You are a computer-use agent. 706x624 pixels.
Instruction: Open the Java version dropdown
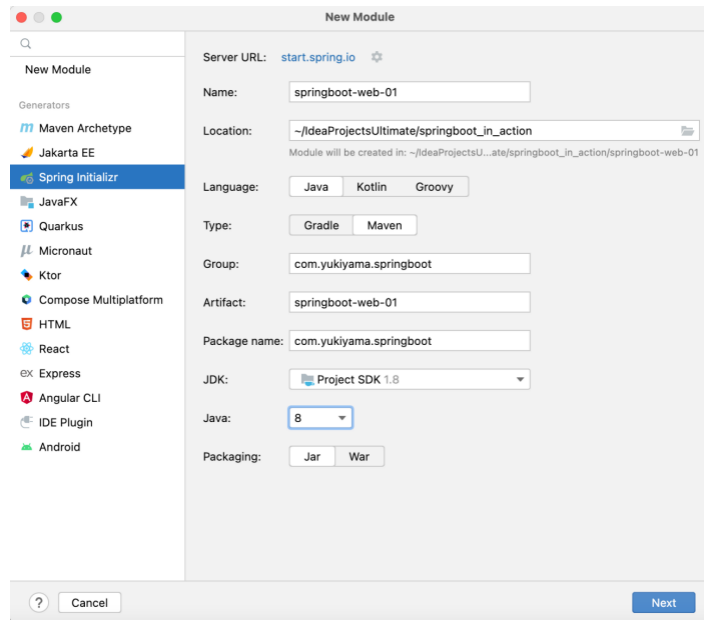320,418
